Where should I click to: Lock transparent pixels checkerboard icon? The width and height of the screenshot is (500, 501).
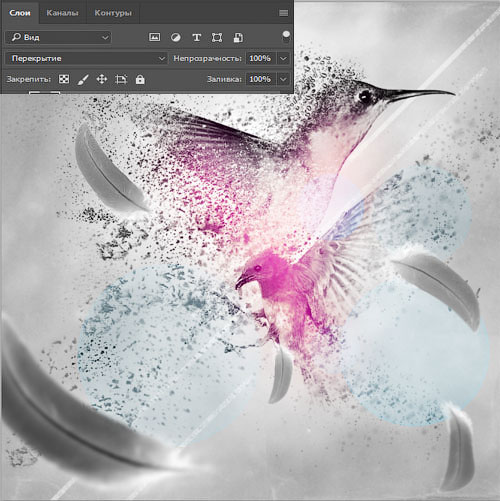tap(64, 79)
